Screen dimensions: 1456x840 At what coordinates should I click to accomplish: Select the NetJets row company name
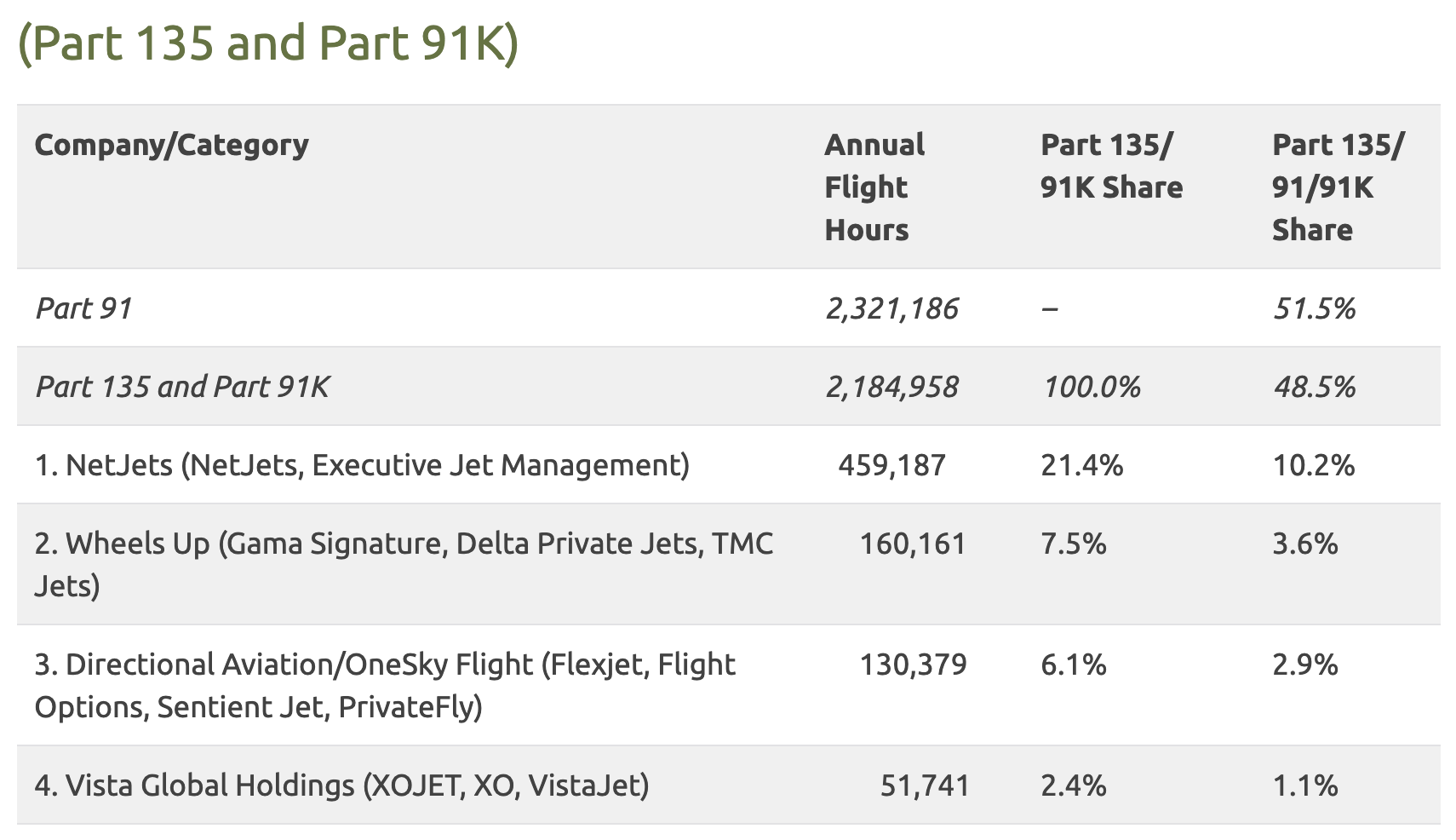(362, 465)
